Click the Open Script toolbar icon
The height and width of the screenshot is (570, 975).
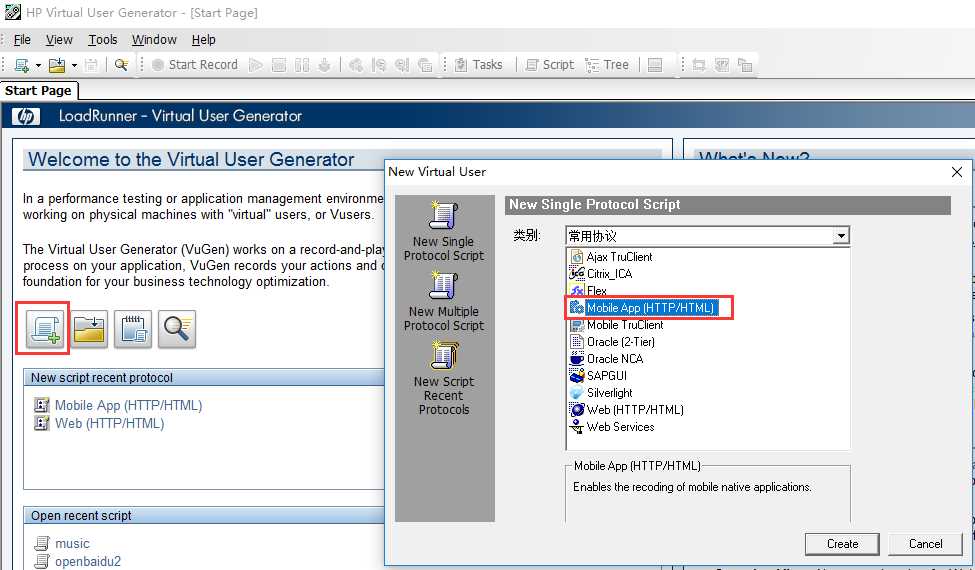tap(57, 65)
